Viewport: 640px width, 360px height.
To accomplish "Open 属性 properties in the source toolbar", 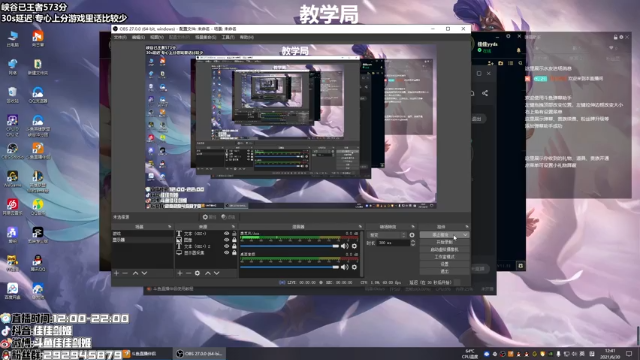I will click(x=209, y=217).
